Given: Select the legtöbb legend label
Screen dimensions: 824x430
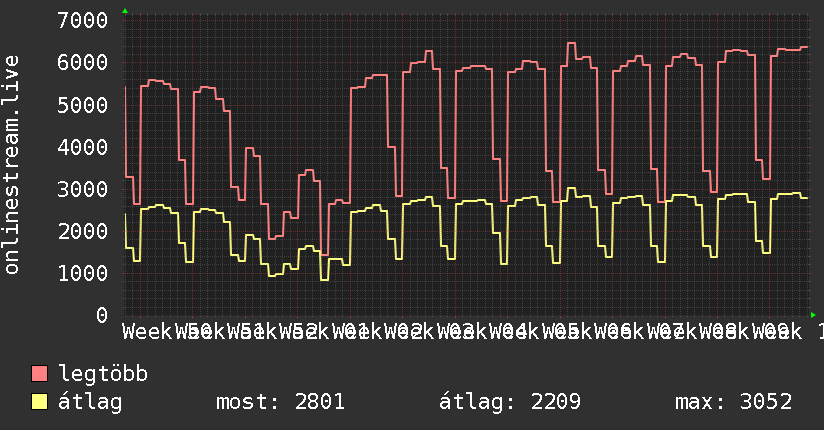Looking at the screenshot, I should coord(103,373).
